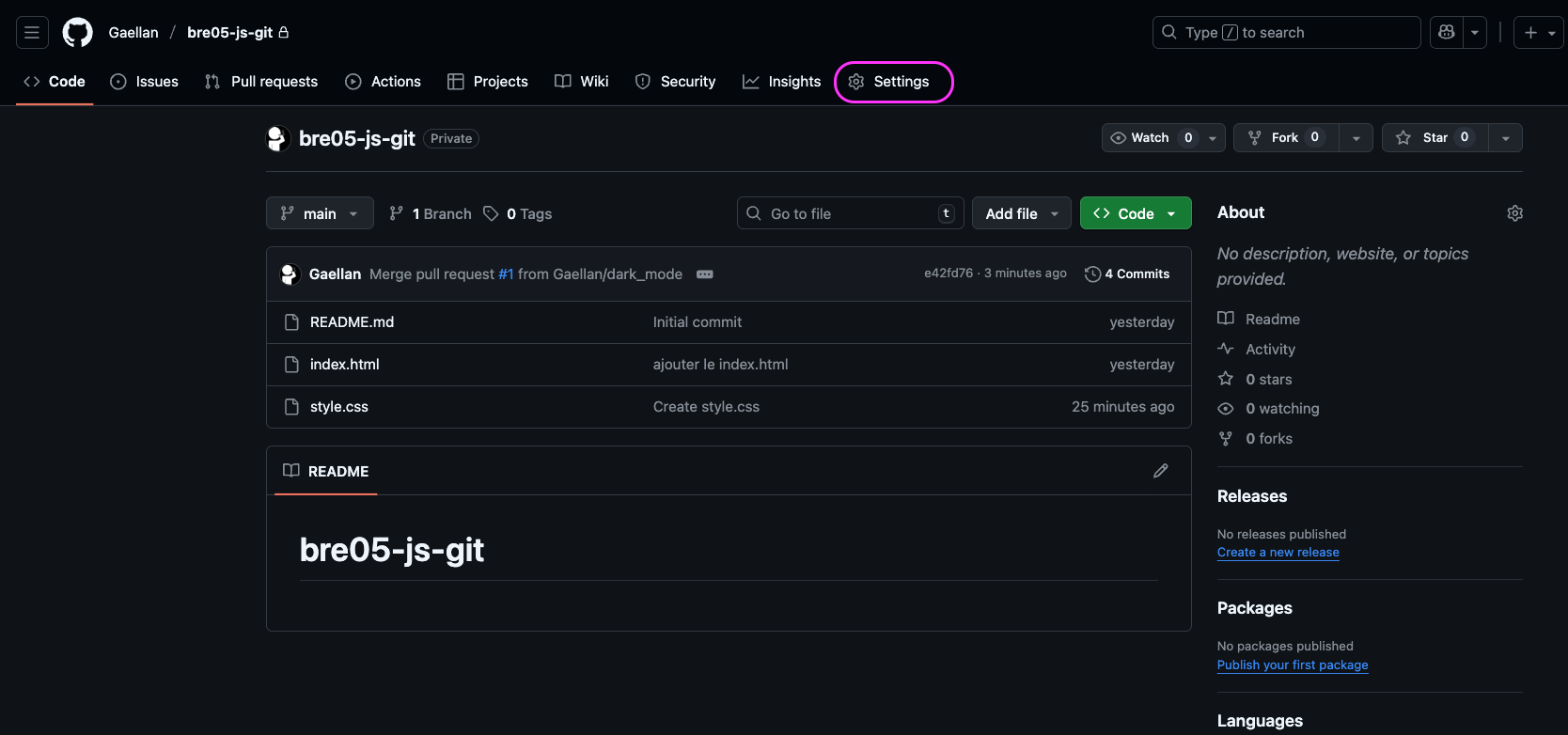Viewport: 1568px width, 735px height.
Task: View the 0 Tags list
Action: point(518,214)
